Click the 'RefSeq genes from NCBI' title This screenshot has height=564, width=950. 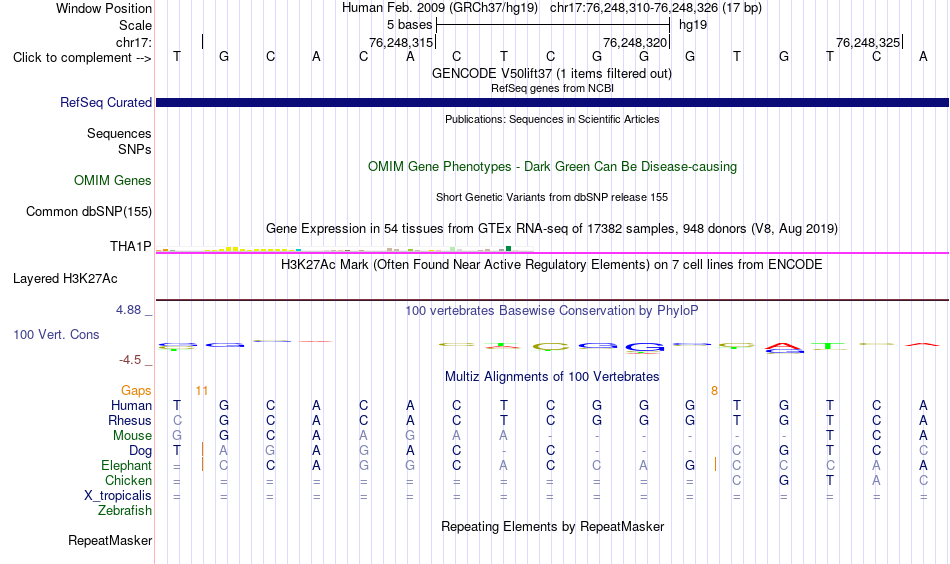(552, 88)
